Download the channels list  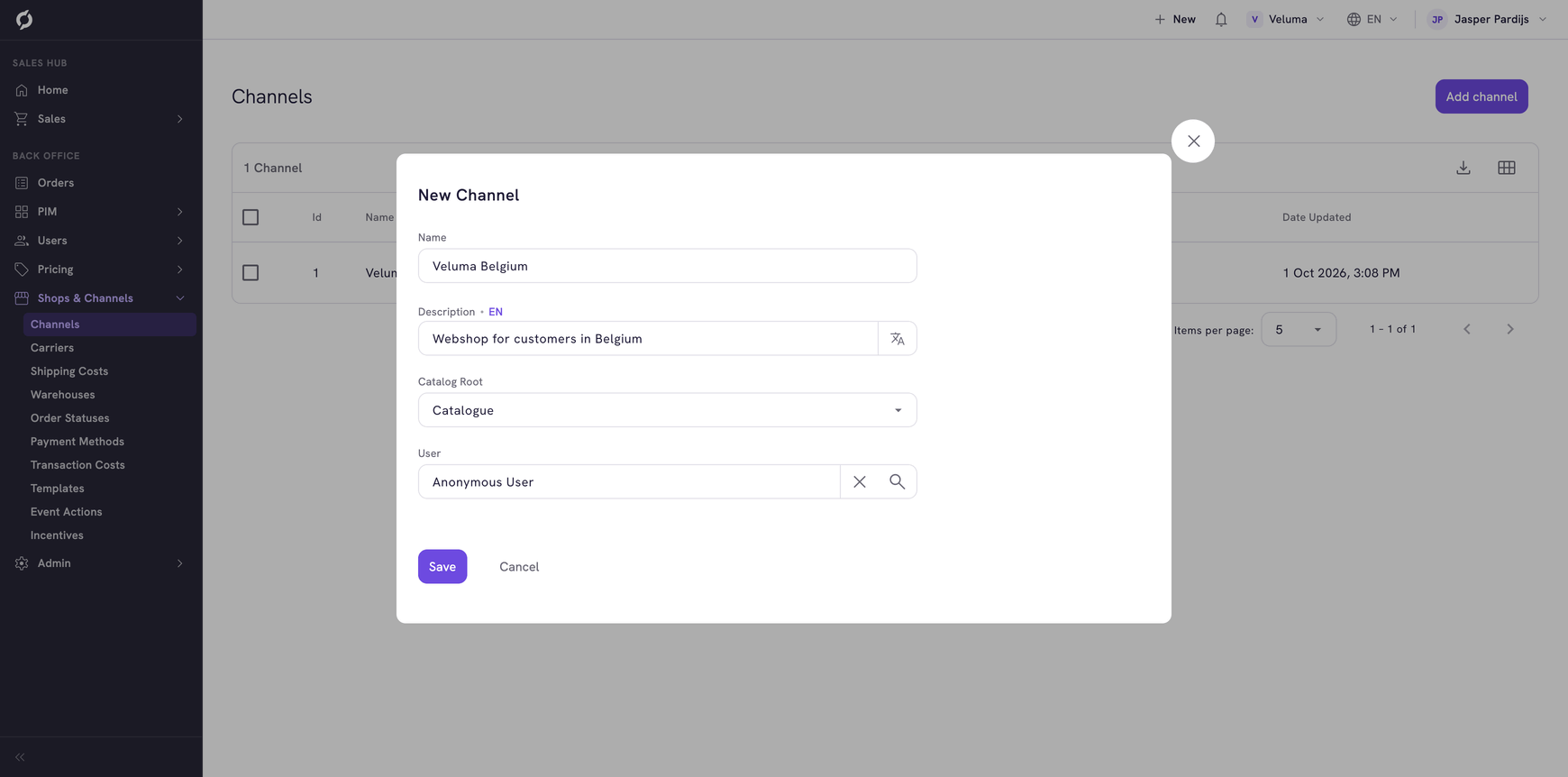pyautogui.click(x=1463, y=168)
